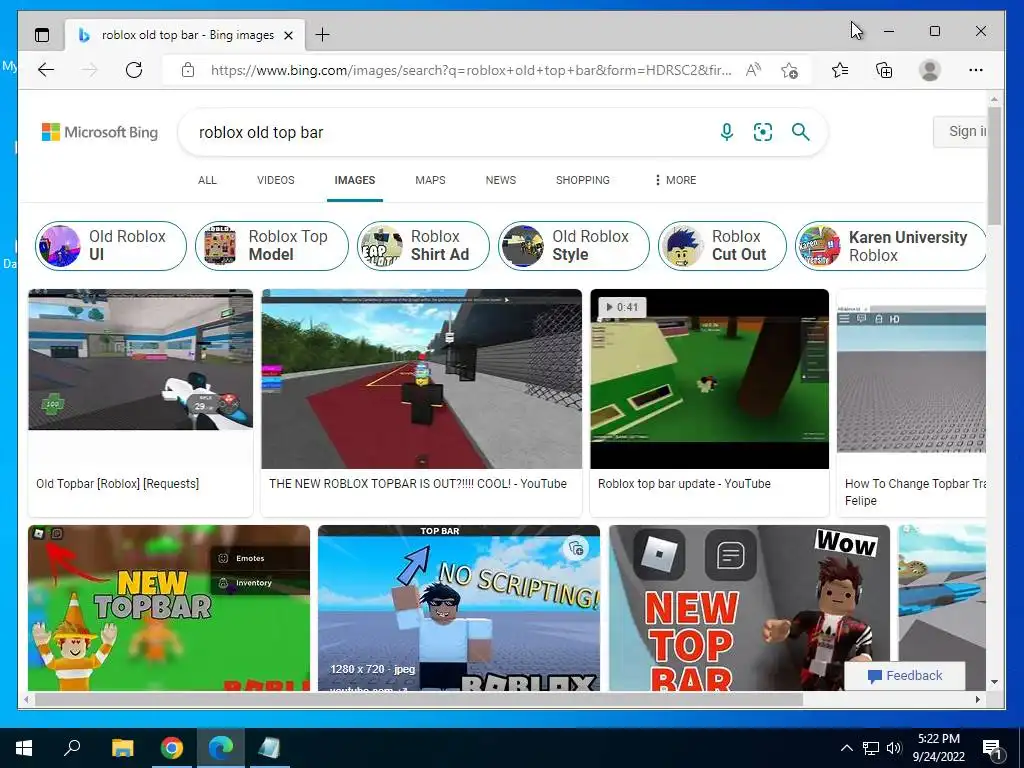Click the Roblox top bar update - YouTube caption
This screenshot has height=768, width=1024.
(x=684, y=484)
